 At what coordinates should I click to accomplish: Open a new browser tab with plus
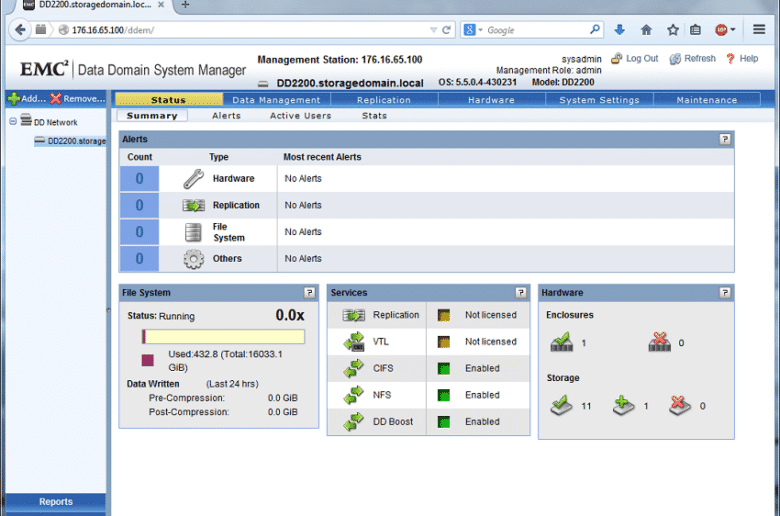pos(185,5)
